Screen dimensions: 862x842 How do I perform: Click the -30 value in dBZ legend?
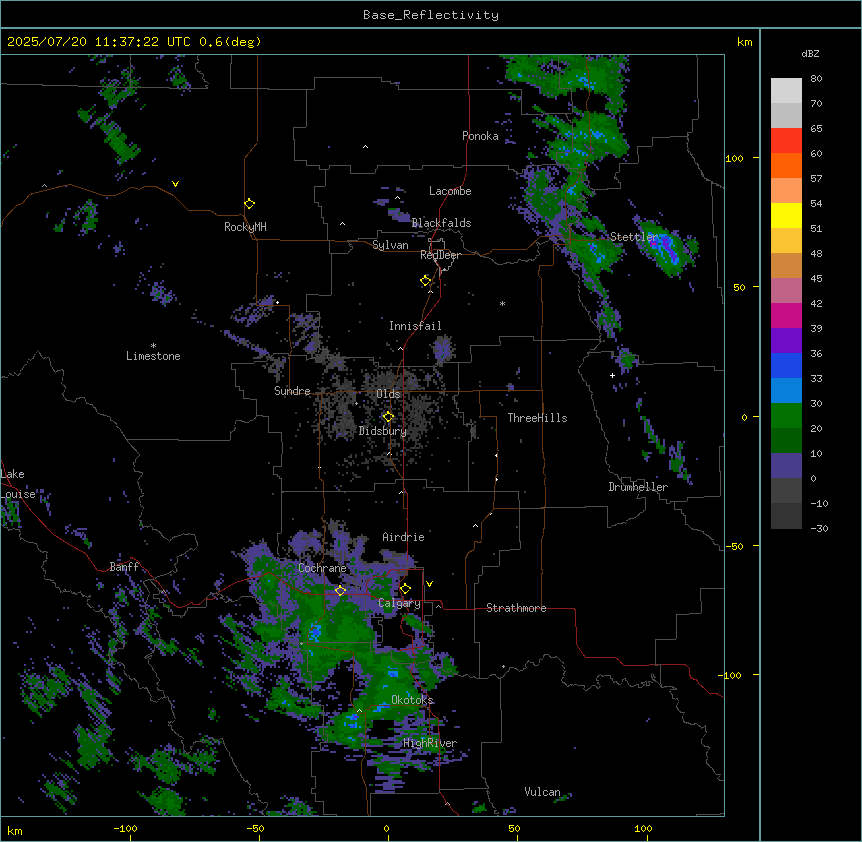coord(819,529)
